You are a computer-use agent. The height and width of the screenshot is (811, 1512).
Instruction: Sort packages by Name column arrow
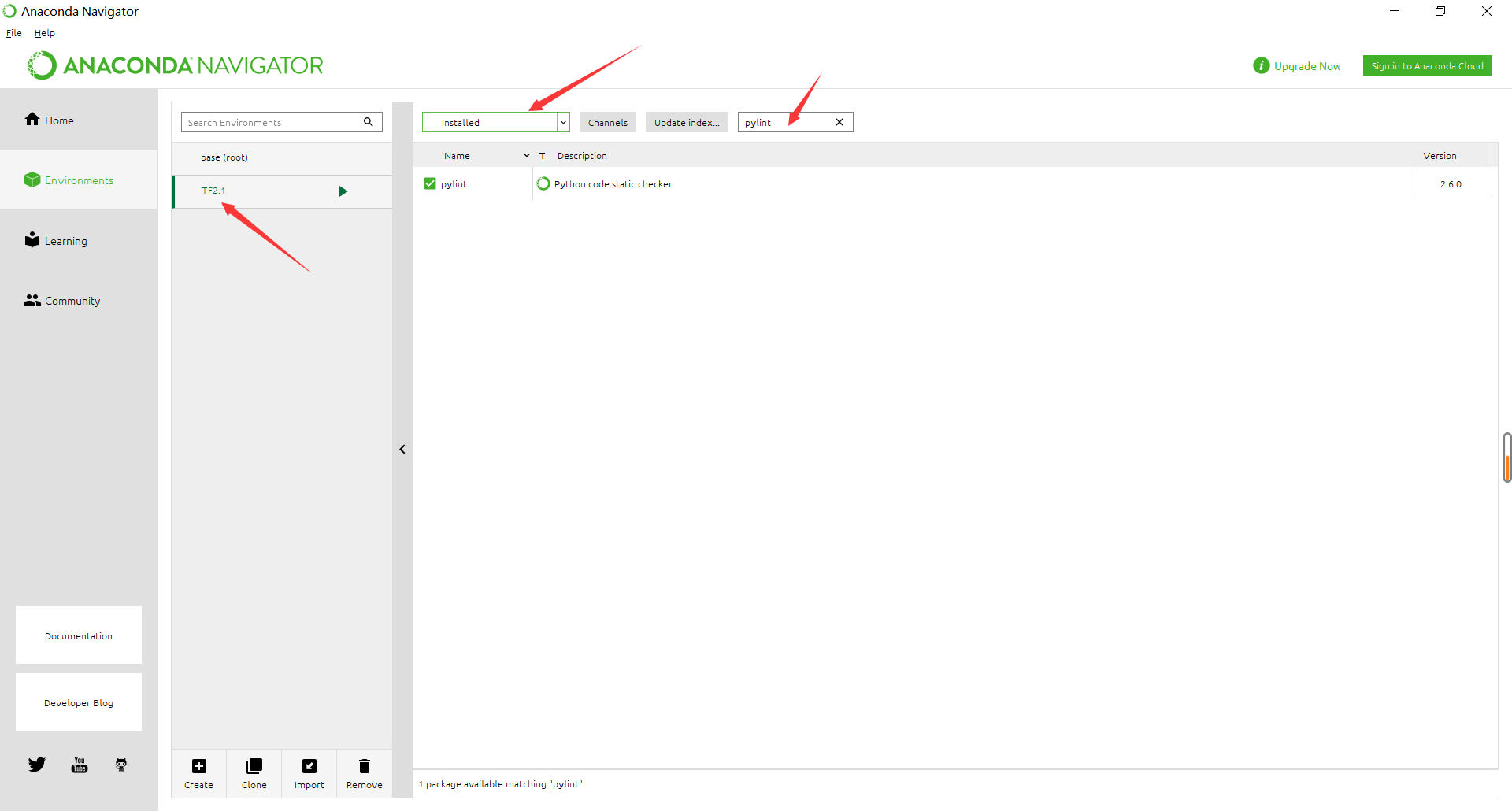click(527, 155)
